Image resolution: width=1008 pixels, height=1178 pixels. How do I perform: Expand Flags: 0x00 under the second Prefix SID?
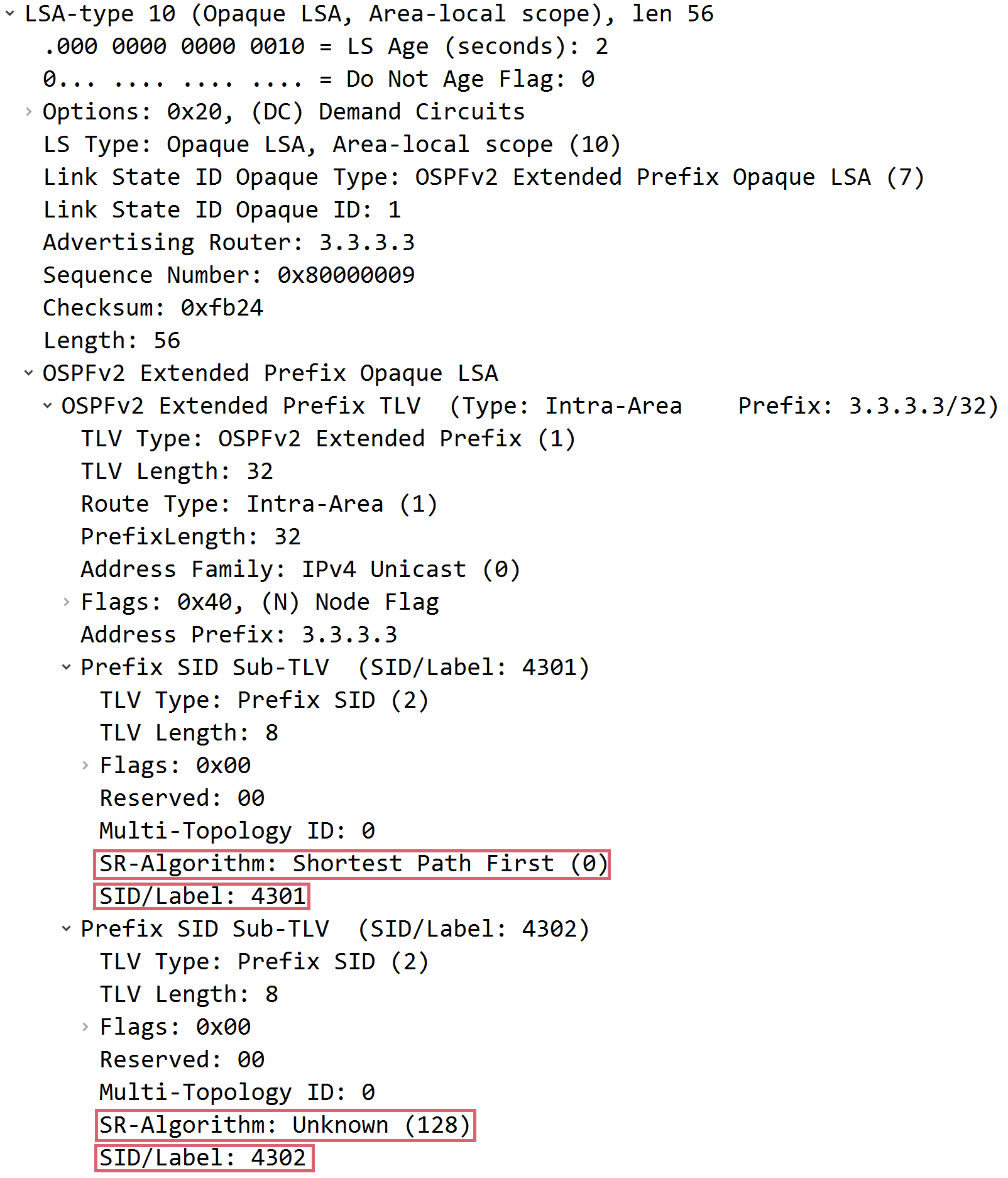point(85,1027)
